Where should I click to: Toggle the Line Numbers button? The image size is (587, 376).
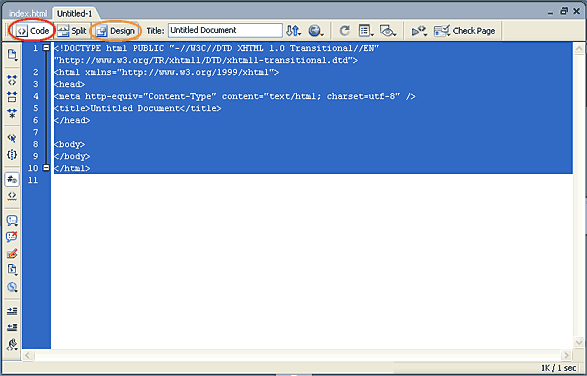[x=12, y=179]
